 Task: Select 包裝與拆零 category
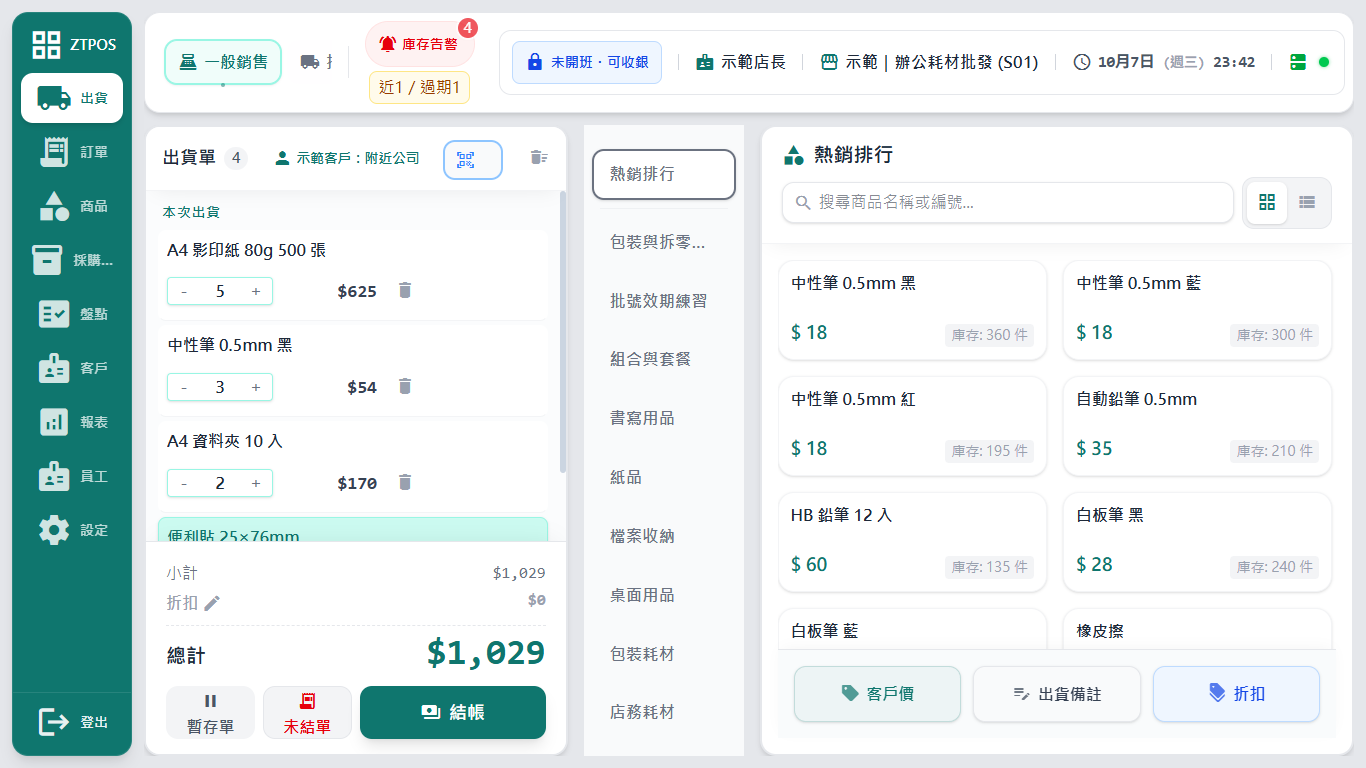(664, 242)
